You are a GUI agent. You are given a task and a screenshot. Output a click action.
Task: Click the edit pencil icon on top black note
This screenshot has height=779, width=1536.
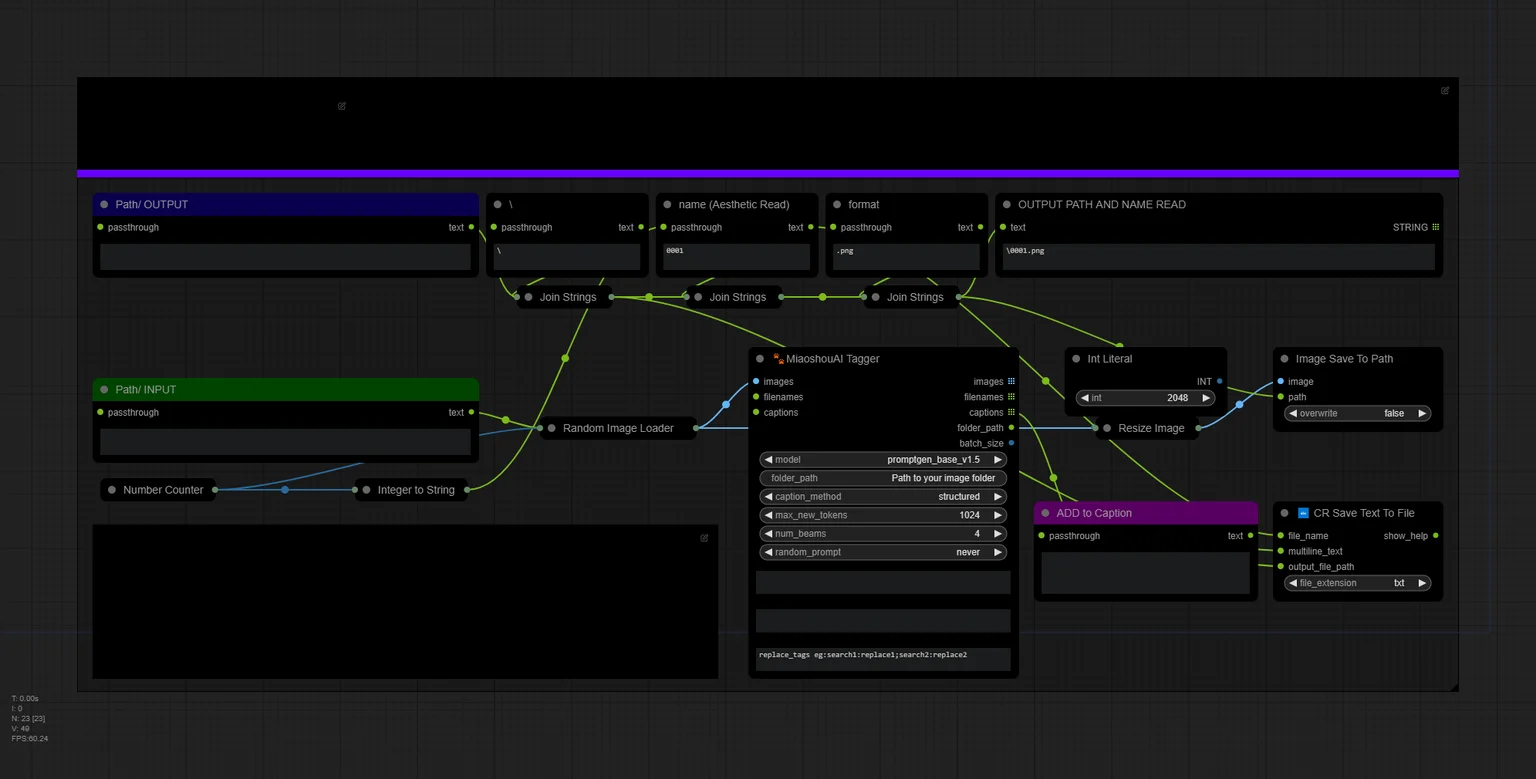tap(342, 106)
